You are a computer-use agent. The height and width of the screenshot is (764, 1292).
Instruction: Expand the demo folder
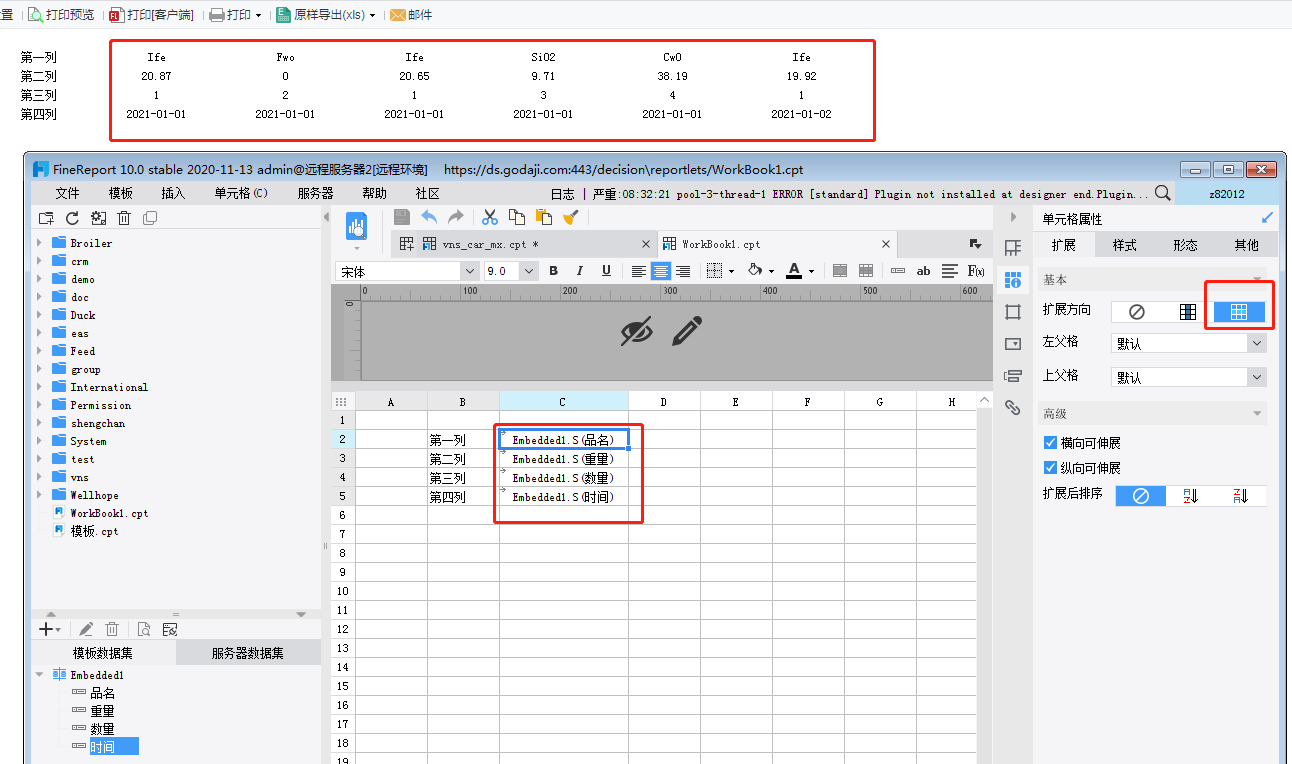40,279
